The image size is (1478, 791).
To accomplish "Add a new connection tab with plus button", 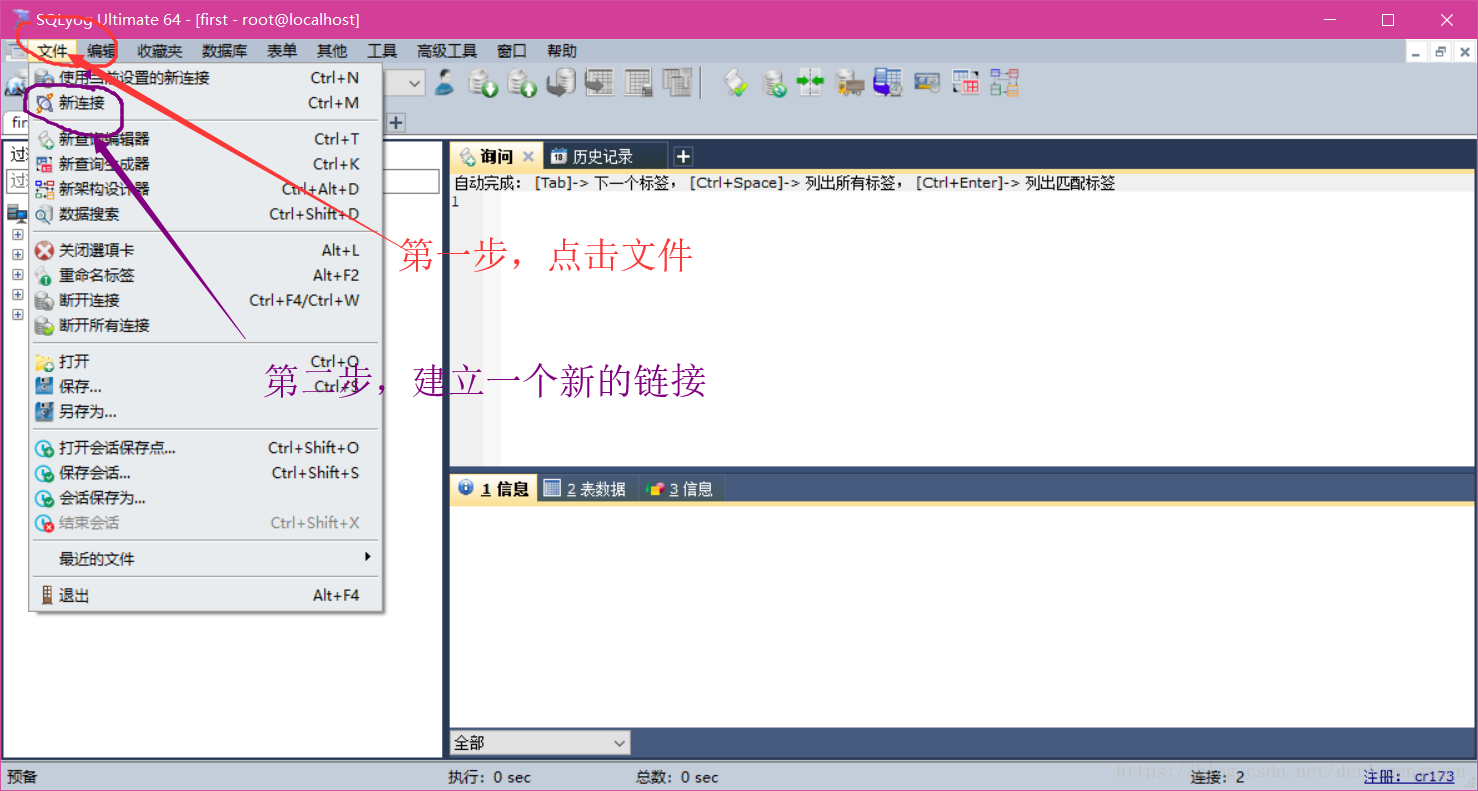I will click(x=396, y=122).
